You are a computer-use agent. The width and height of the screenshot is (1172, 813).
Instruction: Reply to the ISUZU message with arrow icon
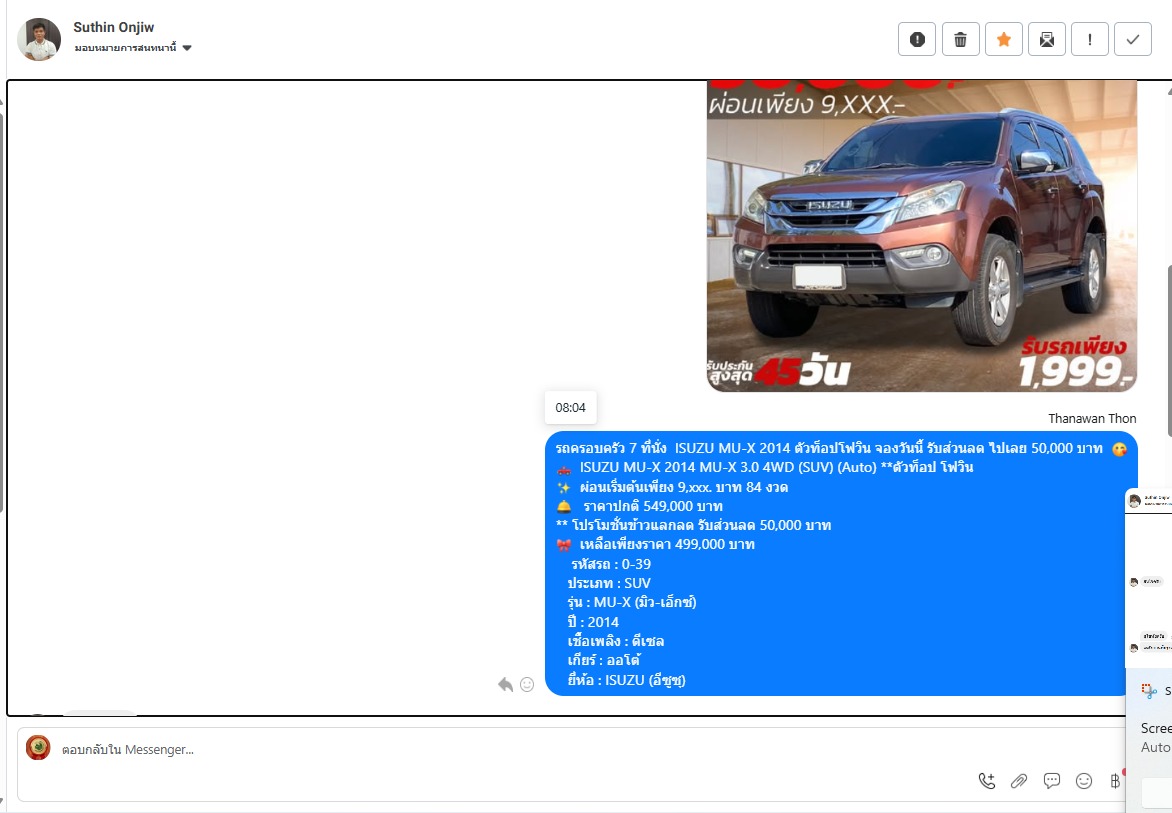pyautogui.click(x=506, y=684)
